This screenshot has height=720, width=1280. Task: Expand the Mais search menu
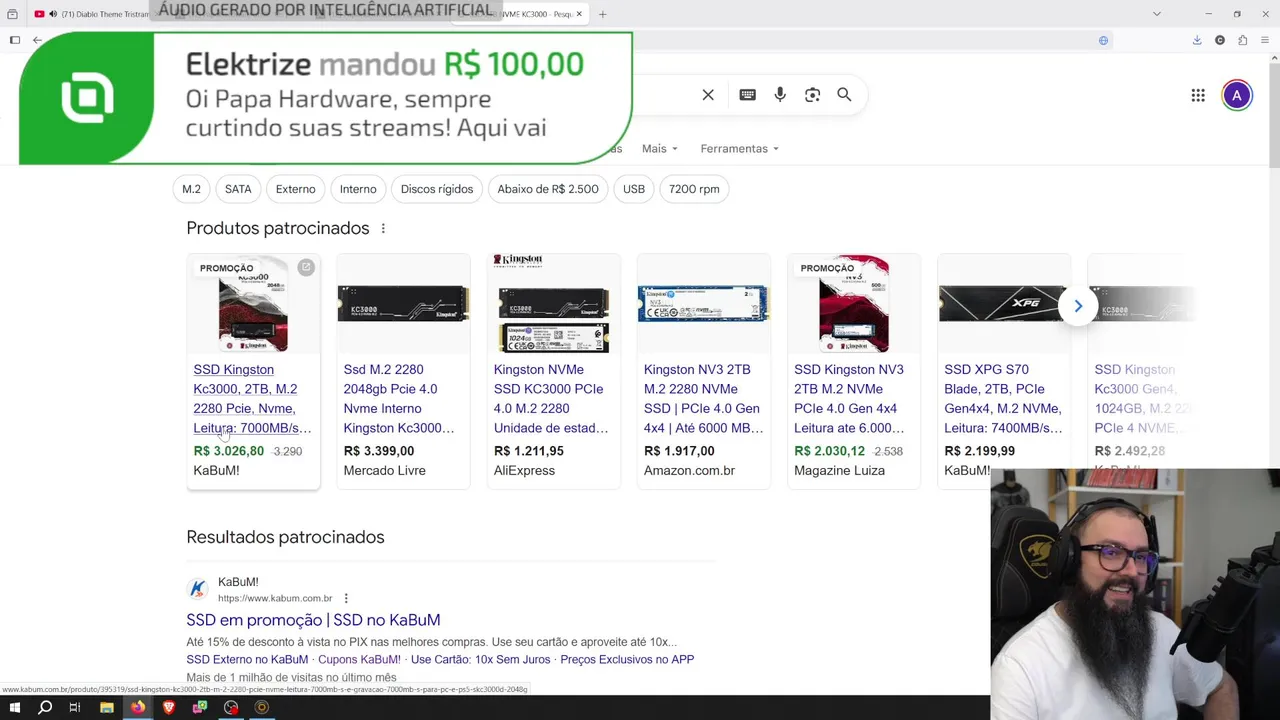coord(660,148)
